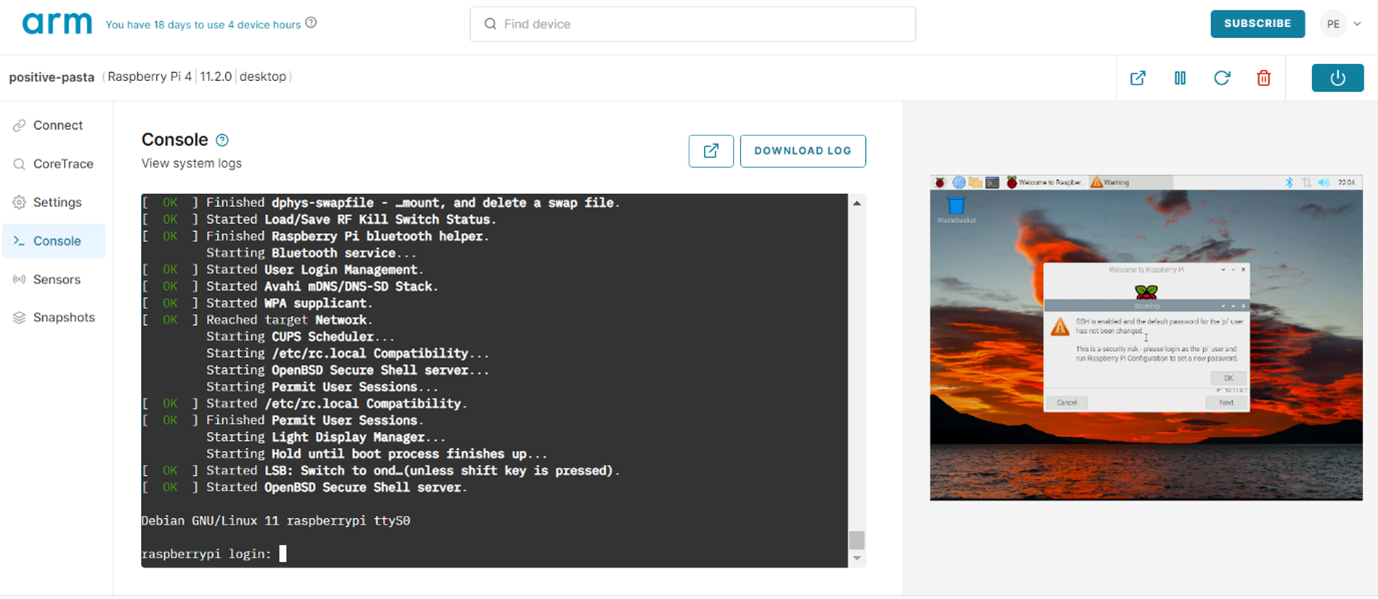Delete the device with the red trash icon
Viewport: 1378px width, 599px height.
point(1264,78)
